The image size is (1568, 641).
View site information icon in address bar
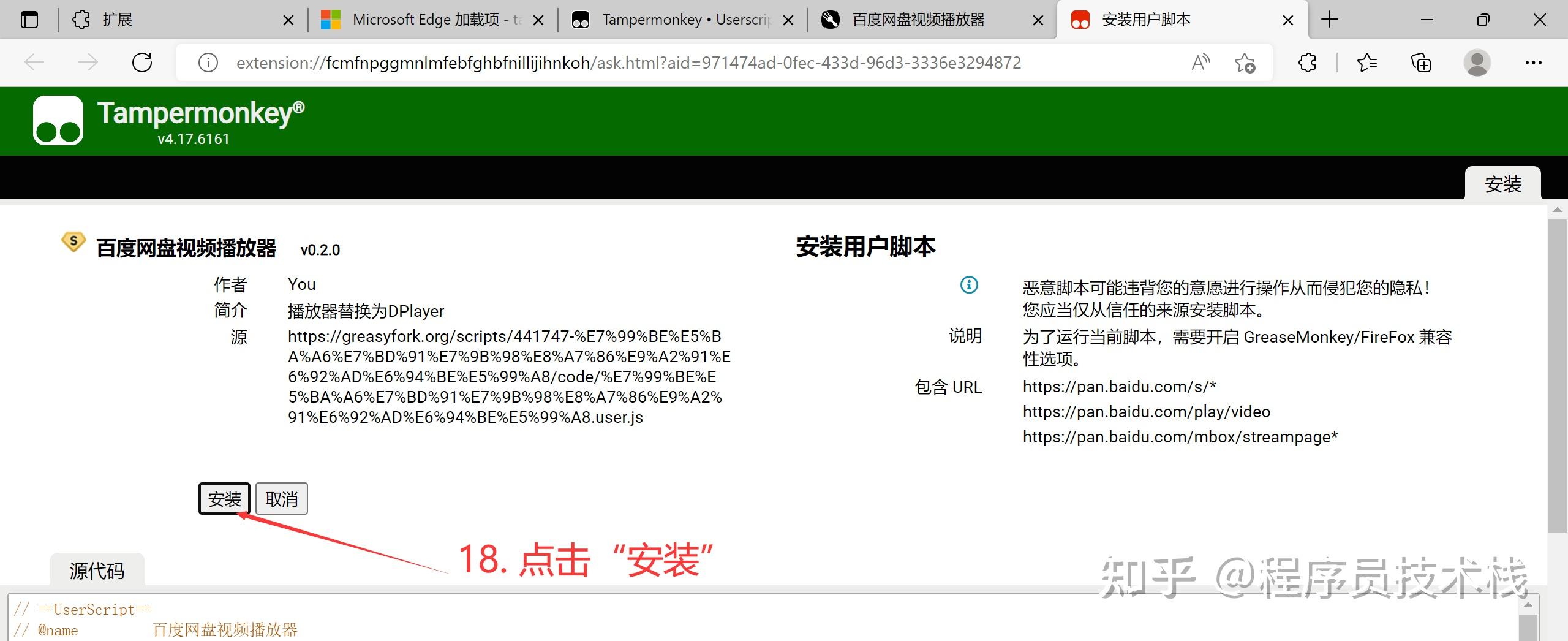pos(208,63)
